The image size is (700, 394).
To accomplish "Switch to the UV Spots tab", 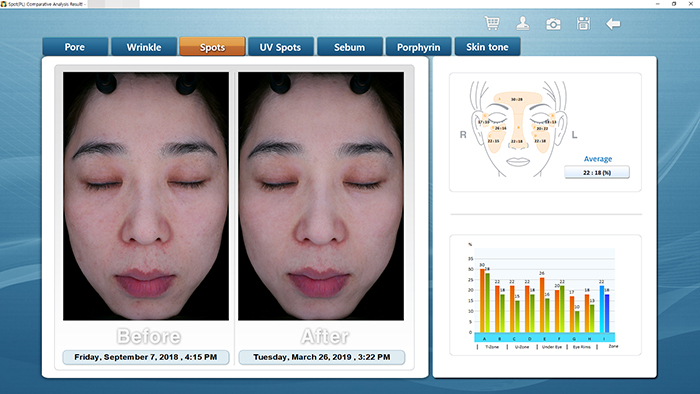I will [x=281, y=47].
